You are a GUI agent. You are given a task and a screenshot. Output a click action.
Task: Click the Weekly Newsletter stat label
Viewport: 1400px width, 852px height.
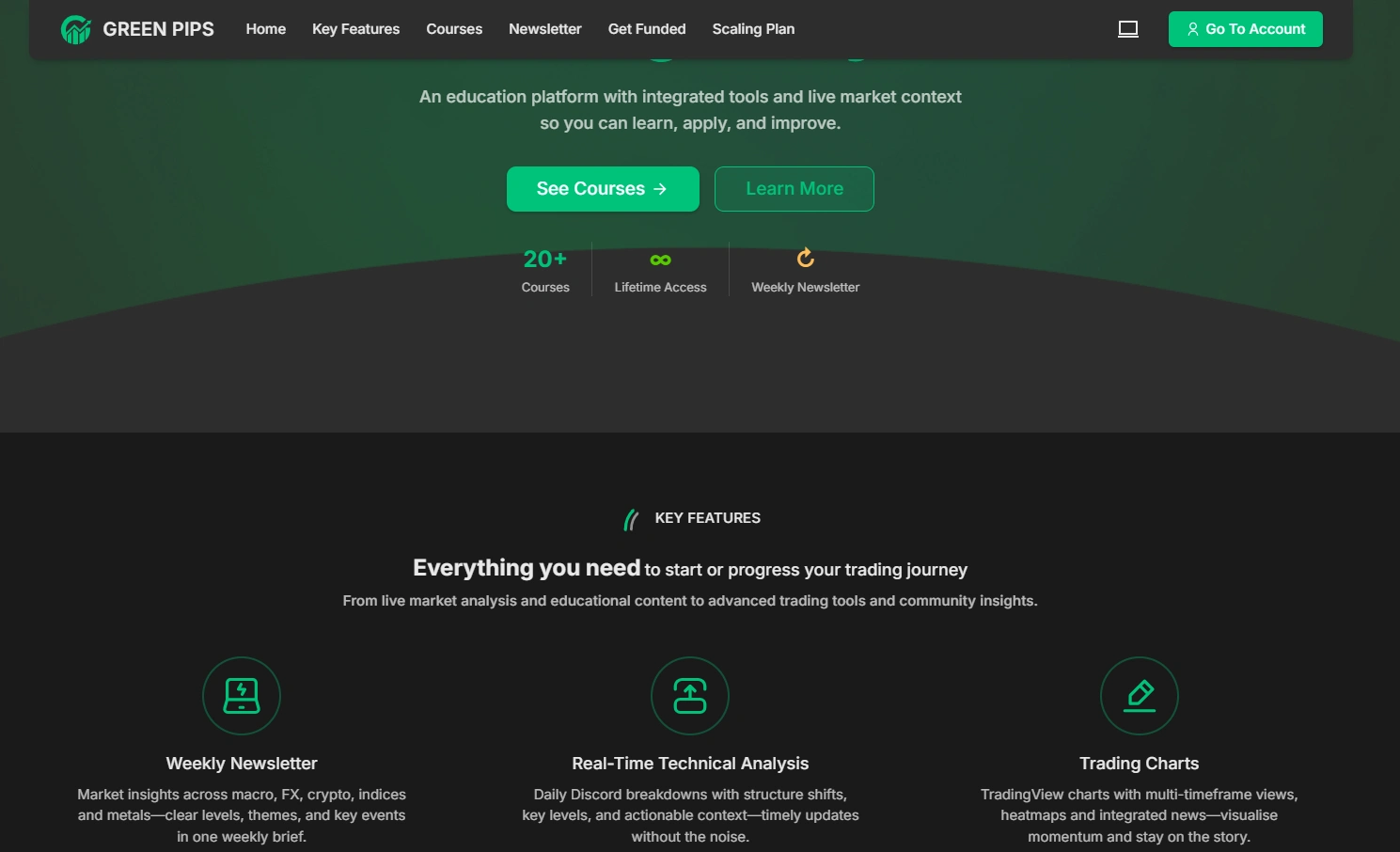click(x=806, y=288)
